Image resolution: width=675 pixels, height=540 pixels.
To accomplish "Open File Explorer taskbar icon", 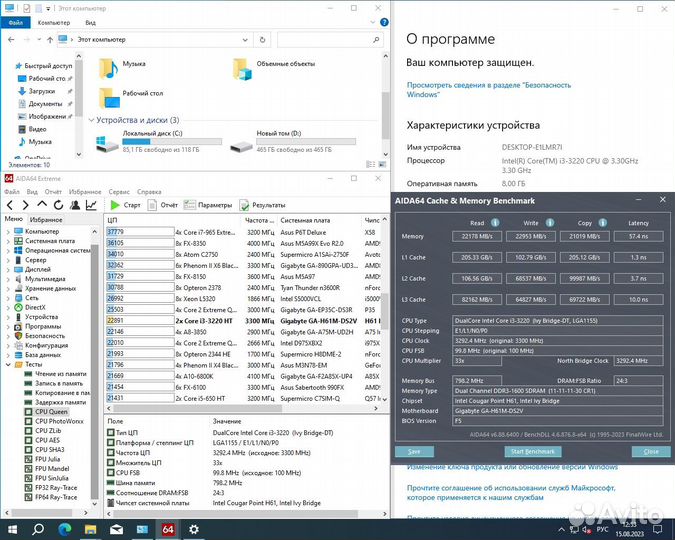I will pos(90,529).
